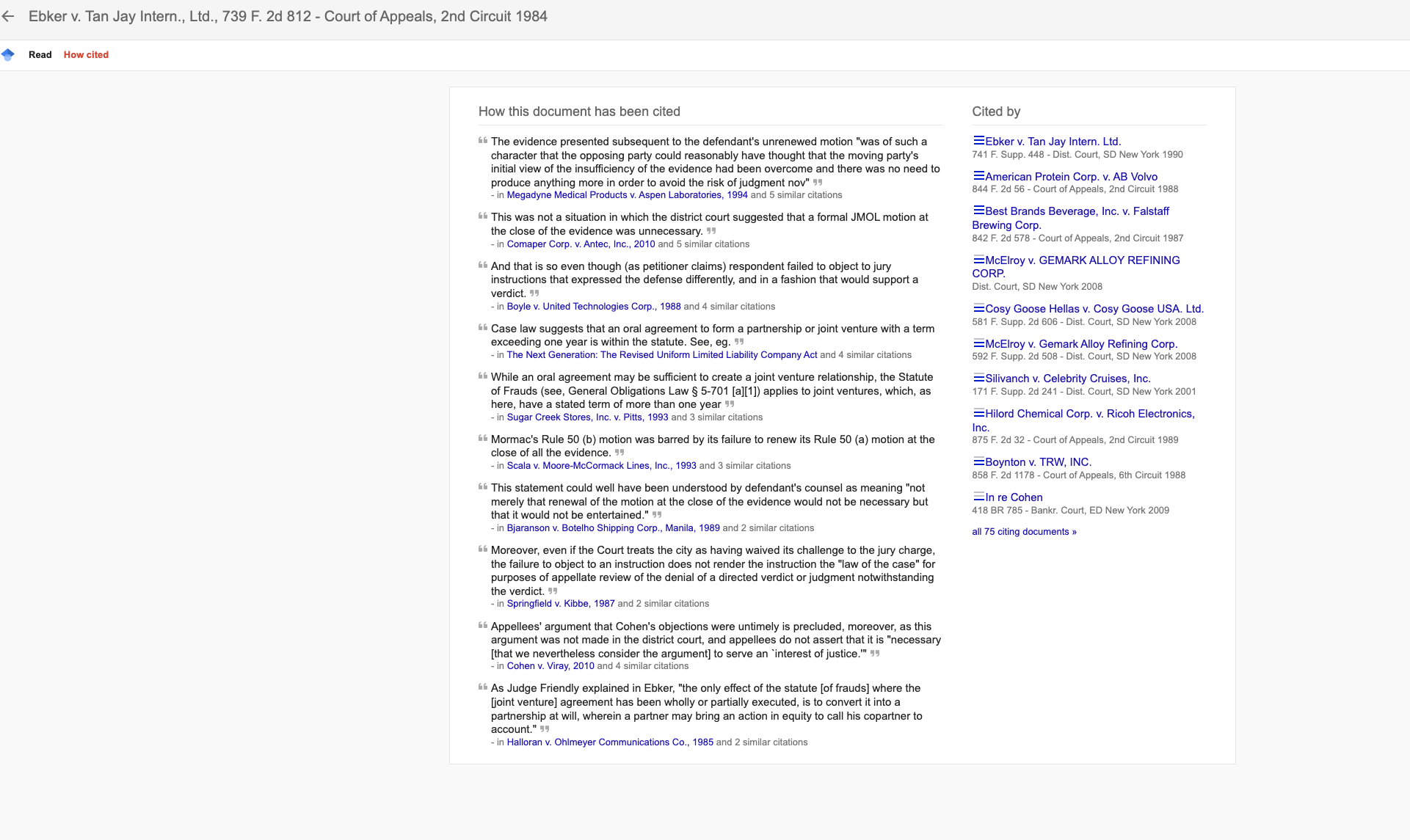Click the list icon beside Silivanch v. Celebrity Cruises
This screenshot has width=1410, height=840.
pos(978,378)
